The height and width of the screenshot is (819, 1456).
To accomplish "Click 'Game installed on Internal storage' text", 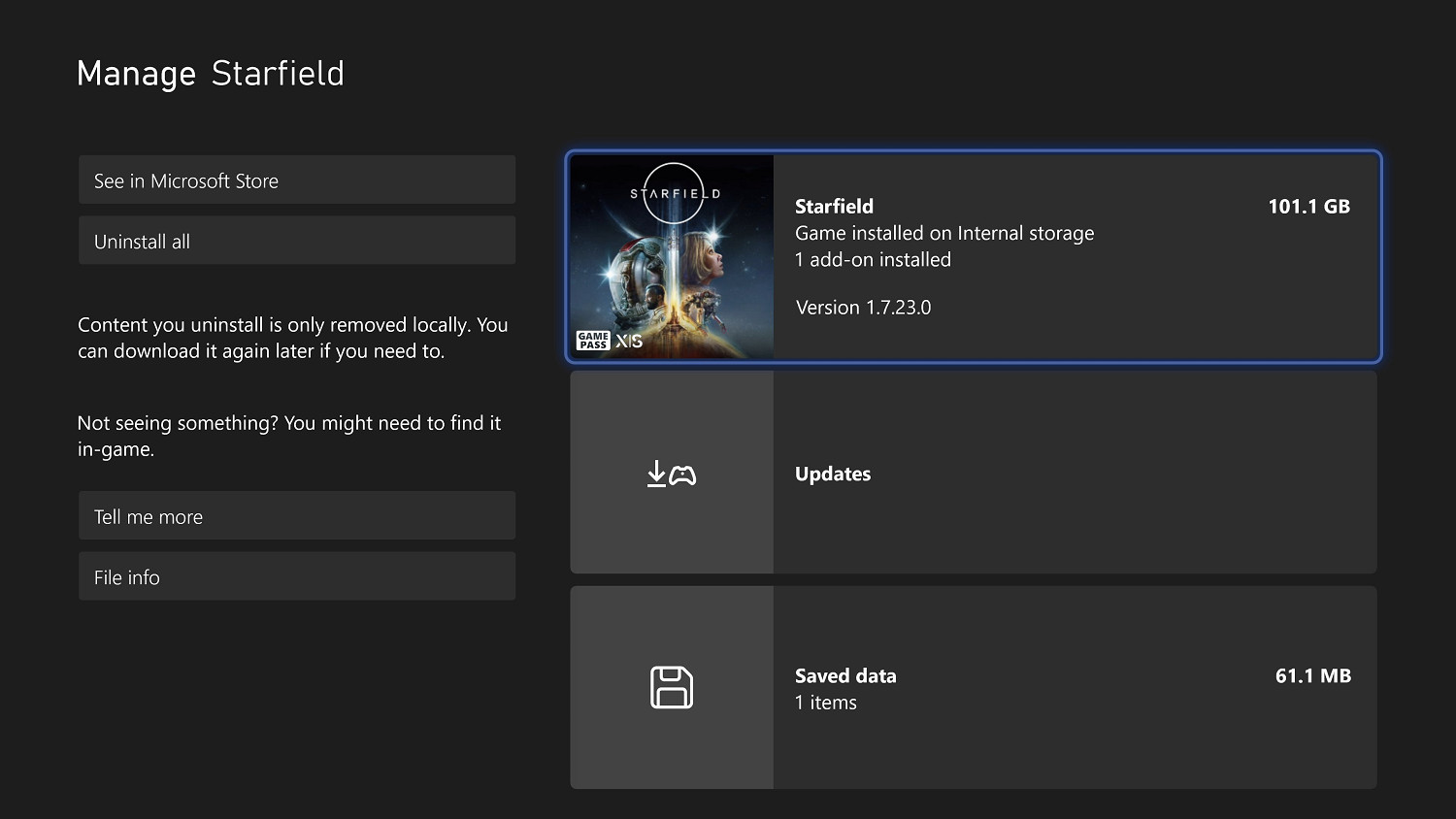I will [943, 233].
